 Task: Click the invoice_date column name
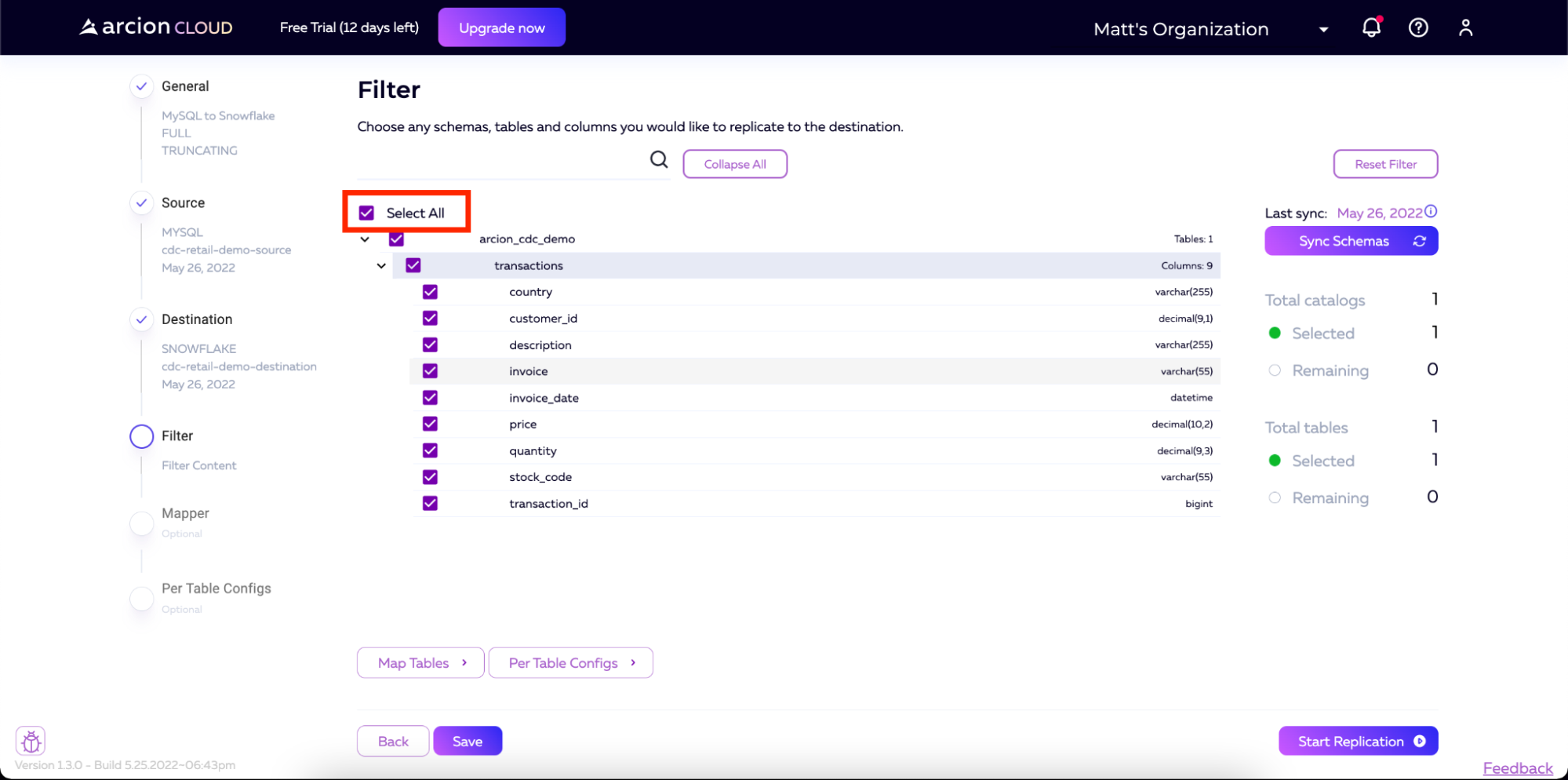click(544, 398)
